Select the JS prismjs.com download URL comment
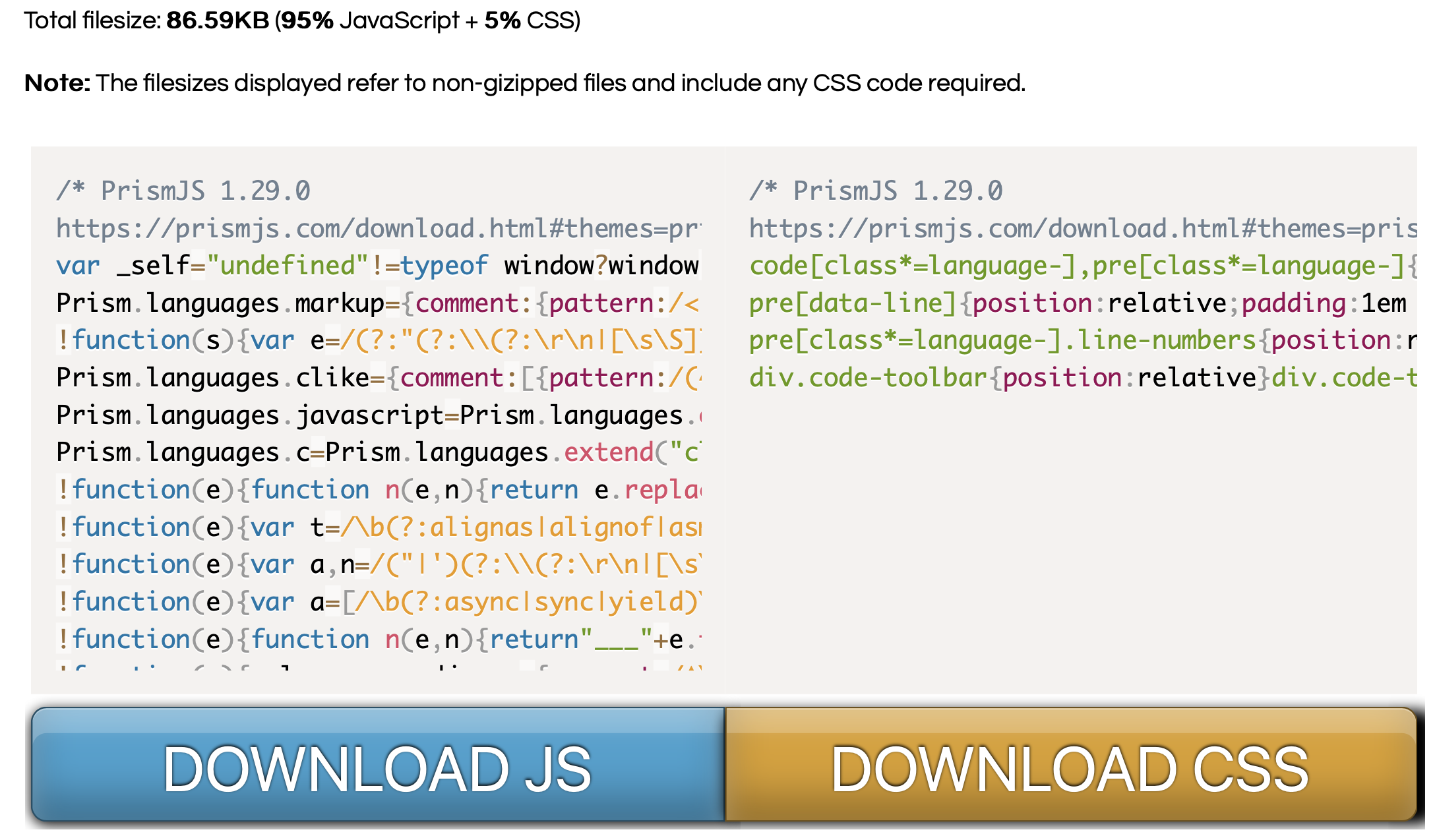The image size is (1435, 840). (x=379, y=229)
